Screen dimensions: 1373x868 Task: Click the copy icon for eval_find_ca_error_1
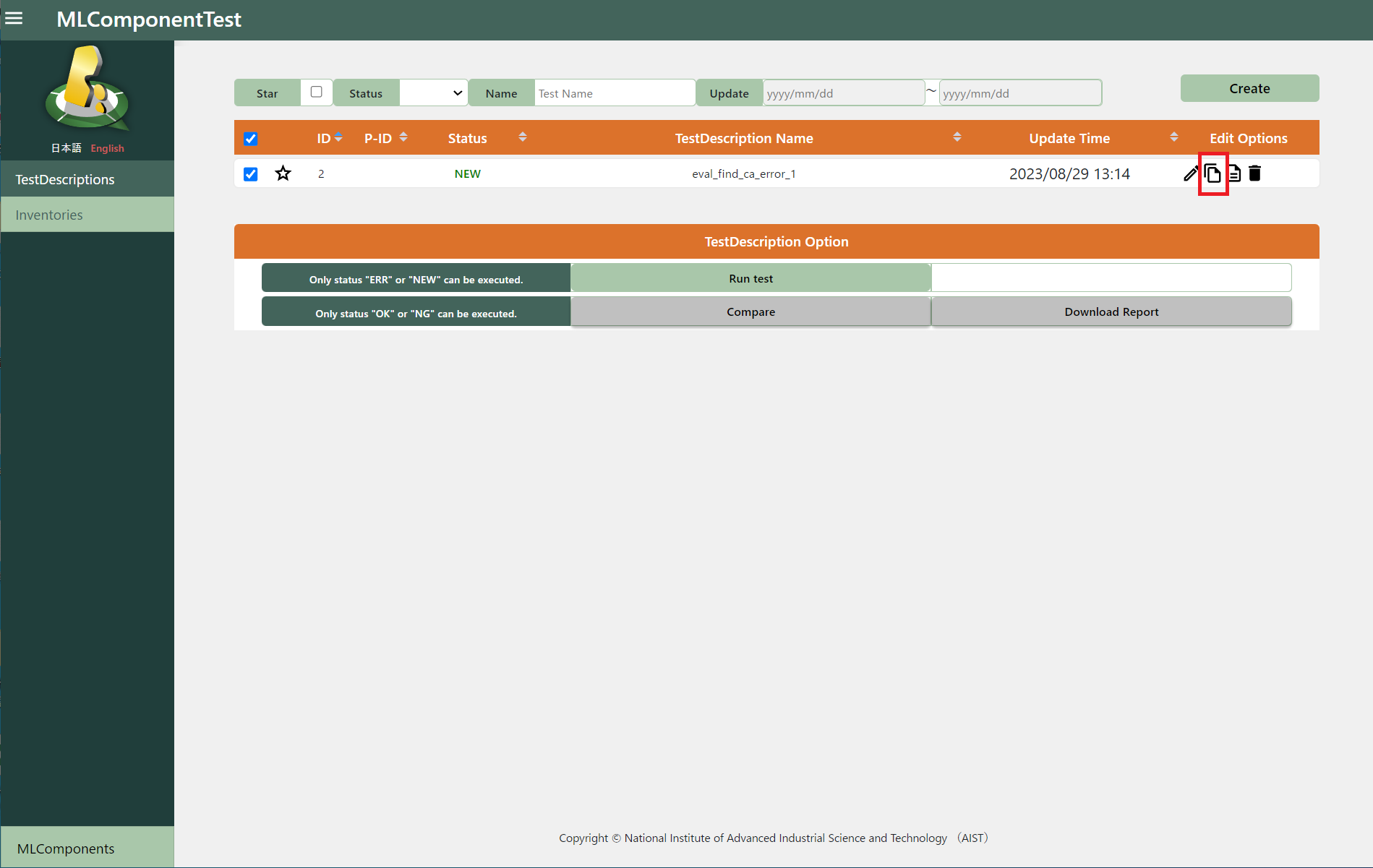1212,173
